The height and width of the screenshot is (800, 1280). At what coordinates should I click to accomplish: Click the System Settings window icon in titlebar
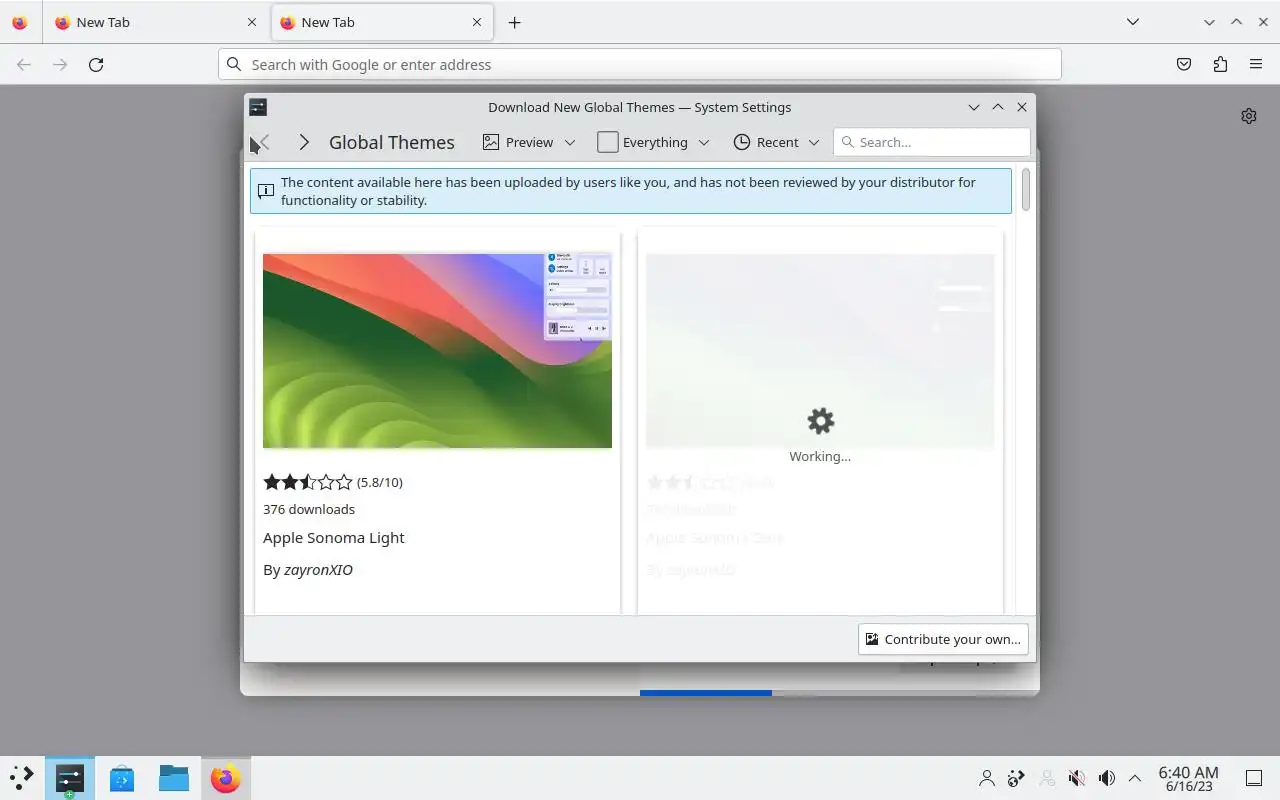tap(258, 107)
